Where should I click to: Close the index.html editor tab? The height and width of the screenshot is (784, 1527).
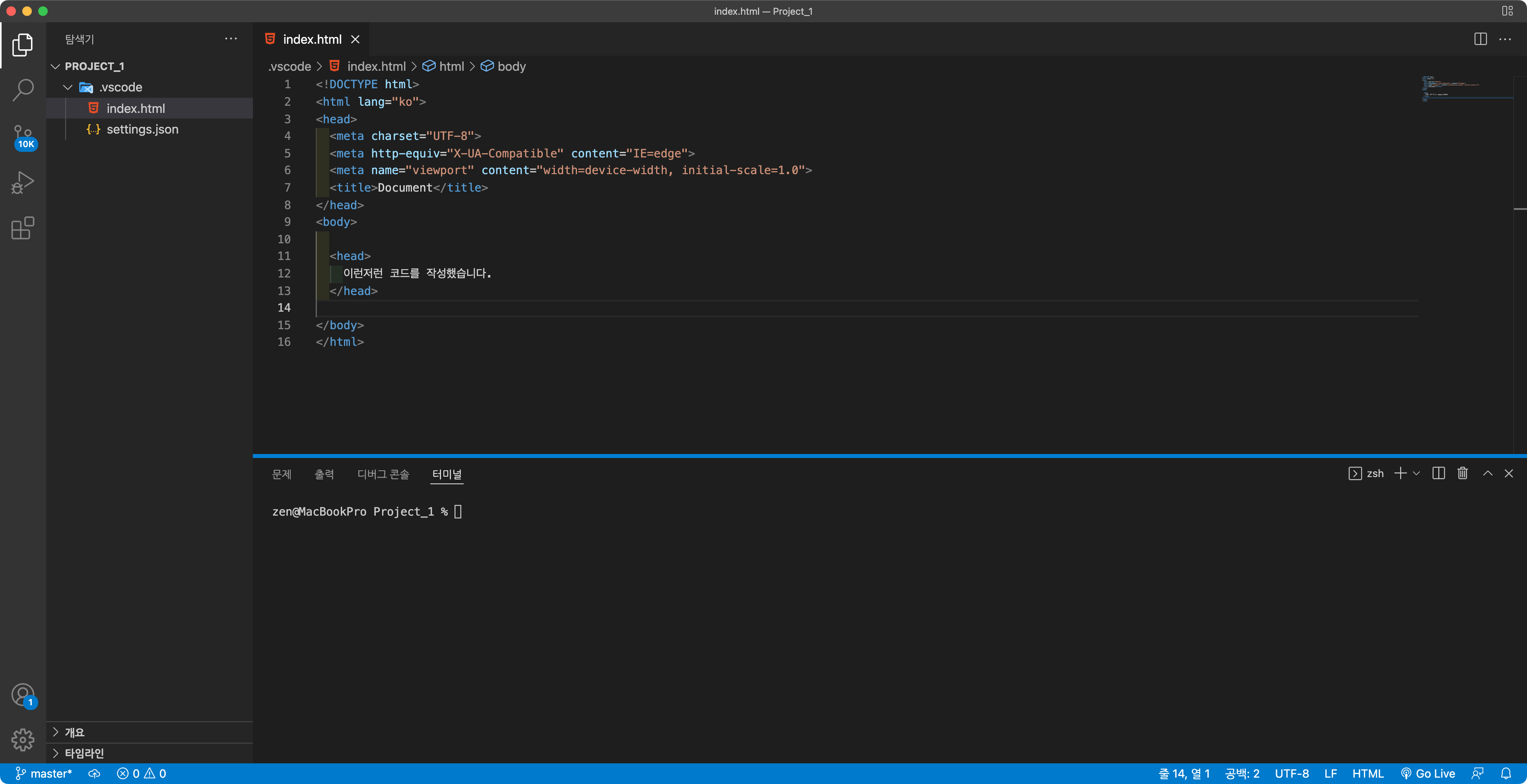[355, 39]
